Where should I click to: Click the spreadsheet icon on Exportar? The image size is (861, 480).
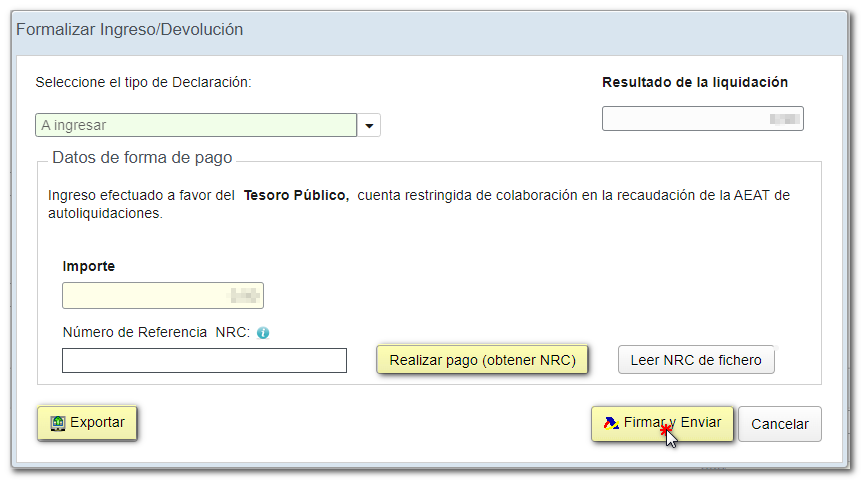(x=57, y=423)
